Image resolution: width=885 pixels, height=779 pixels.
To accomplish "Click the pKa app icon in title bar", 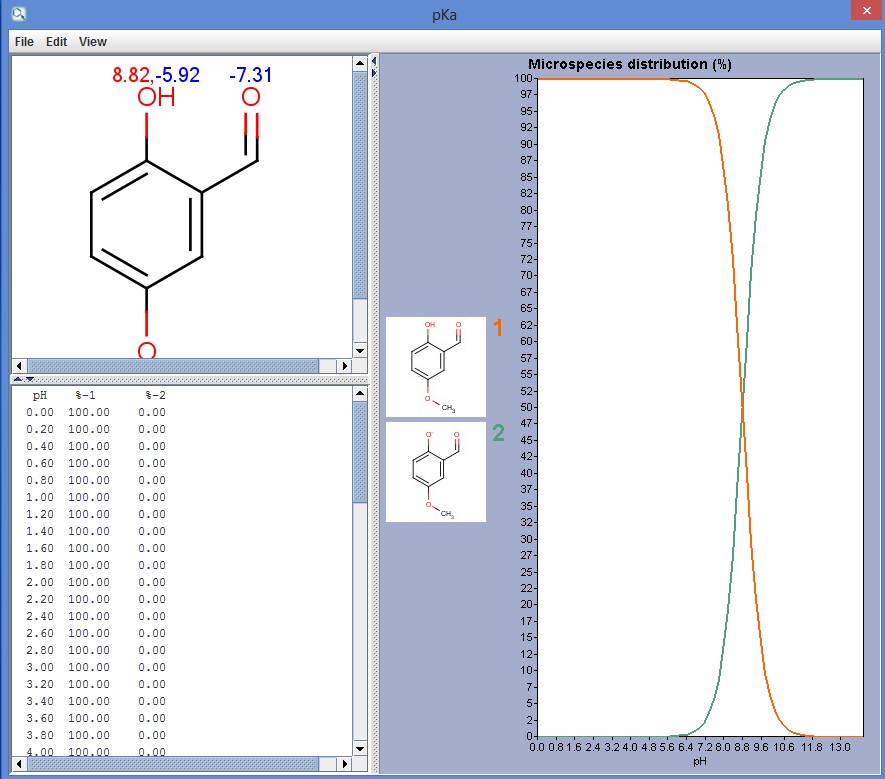I will 18,14.
